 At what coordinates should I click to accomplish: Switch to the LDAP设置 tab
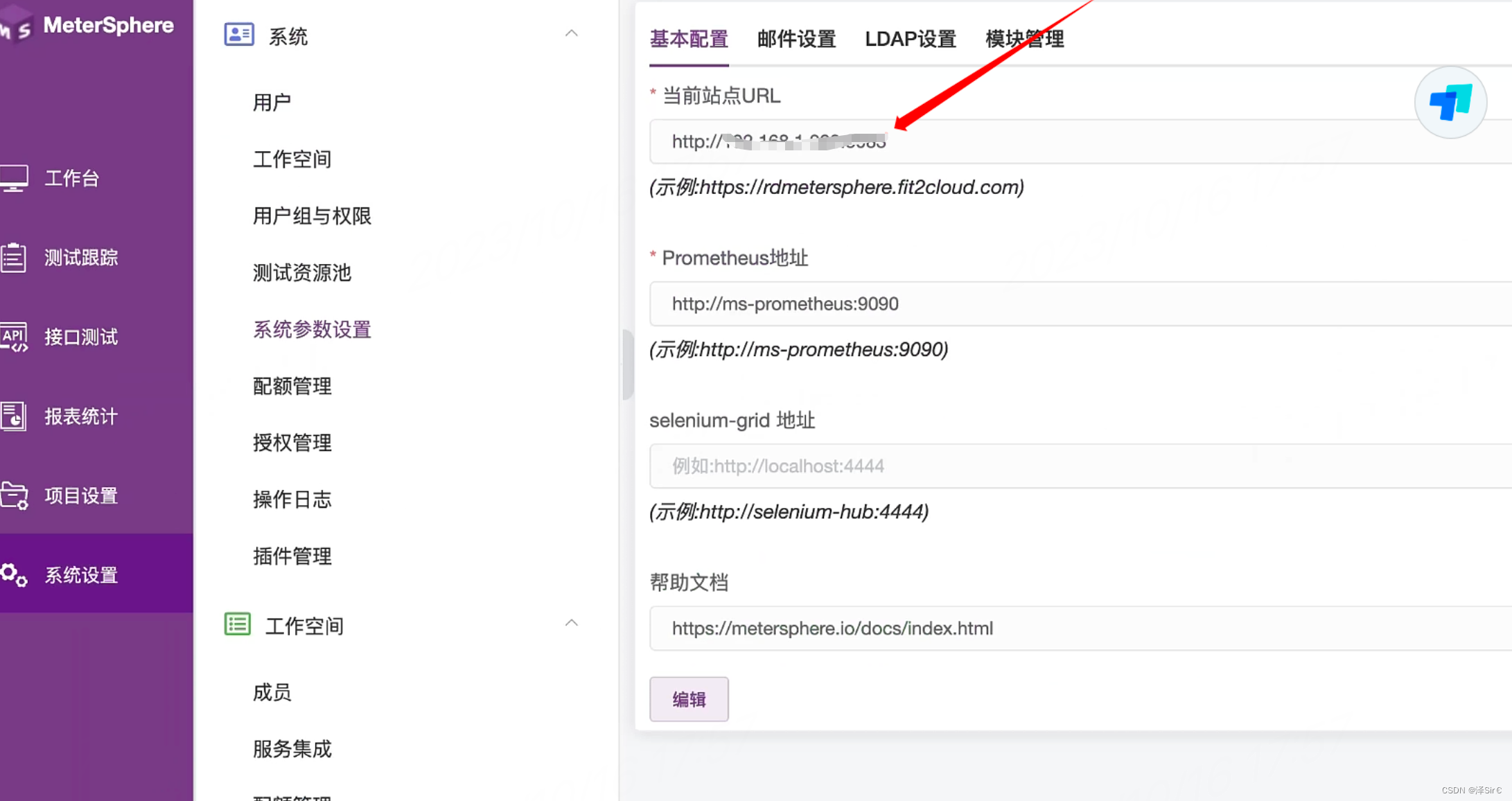911,39
